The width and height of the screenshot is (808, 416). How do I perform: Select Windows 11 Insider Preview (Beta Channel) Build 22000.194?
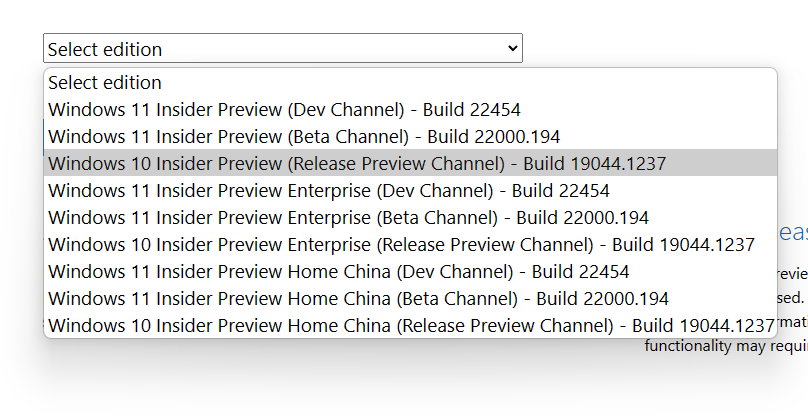[x=304, y=137]
